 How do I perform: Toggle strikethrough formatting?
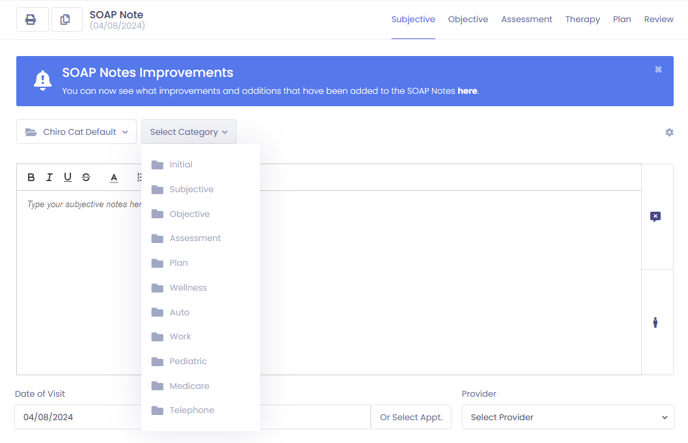[86, 177]
